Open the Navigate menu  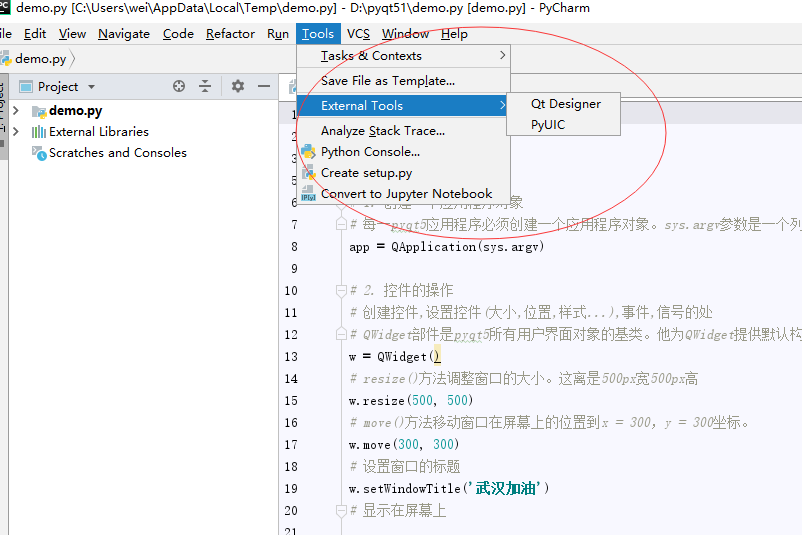click(x=124, y=34)
